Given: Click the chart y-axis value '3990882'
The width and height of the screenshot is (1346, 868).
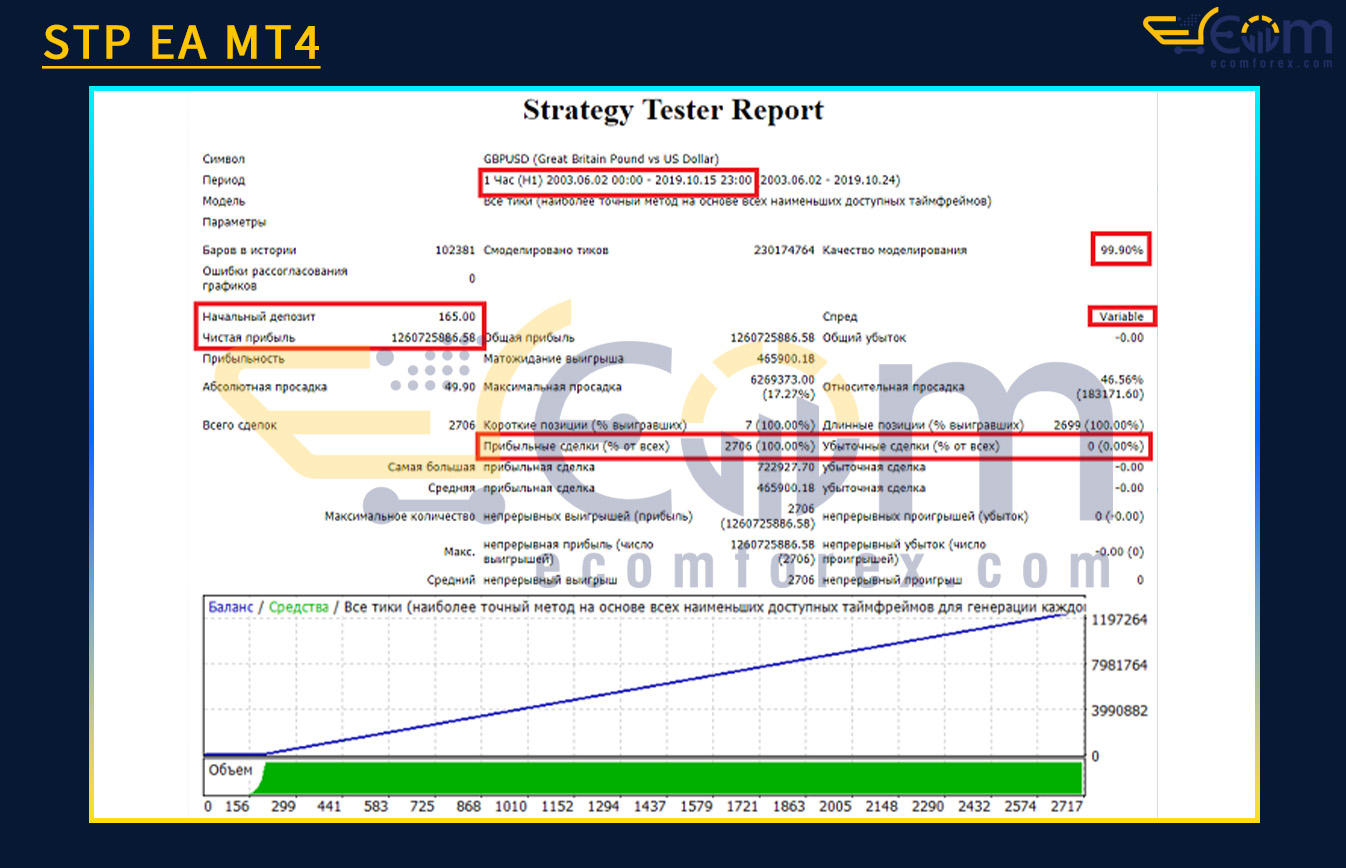Looking at the screenshot, I should coord(1119,711).
